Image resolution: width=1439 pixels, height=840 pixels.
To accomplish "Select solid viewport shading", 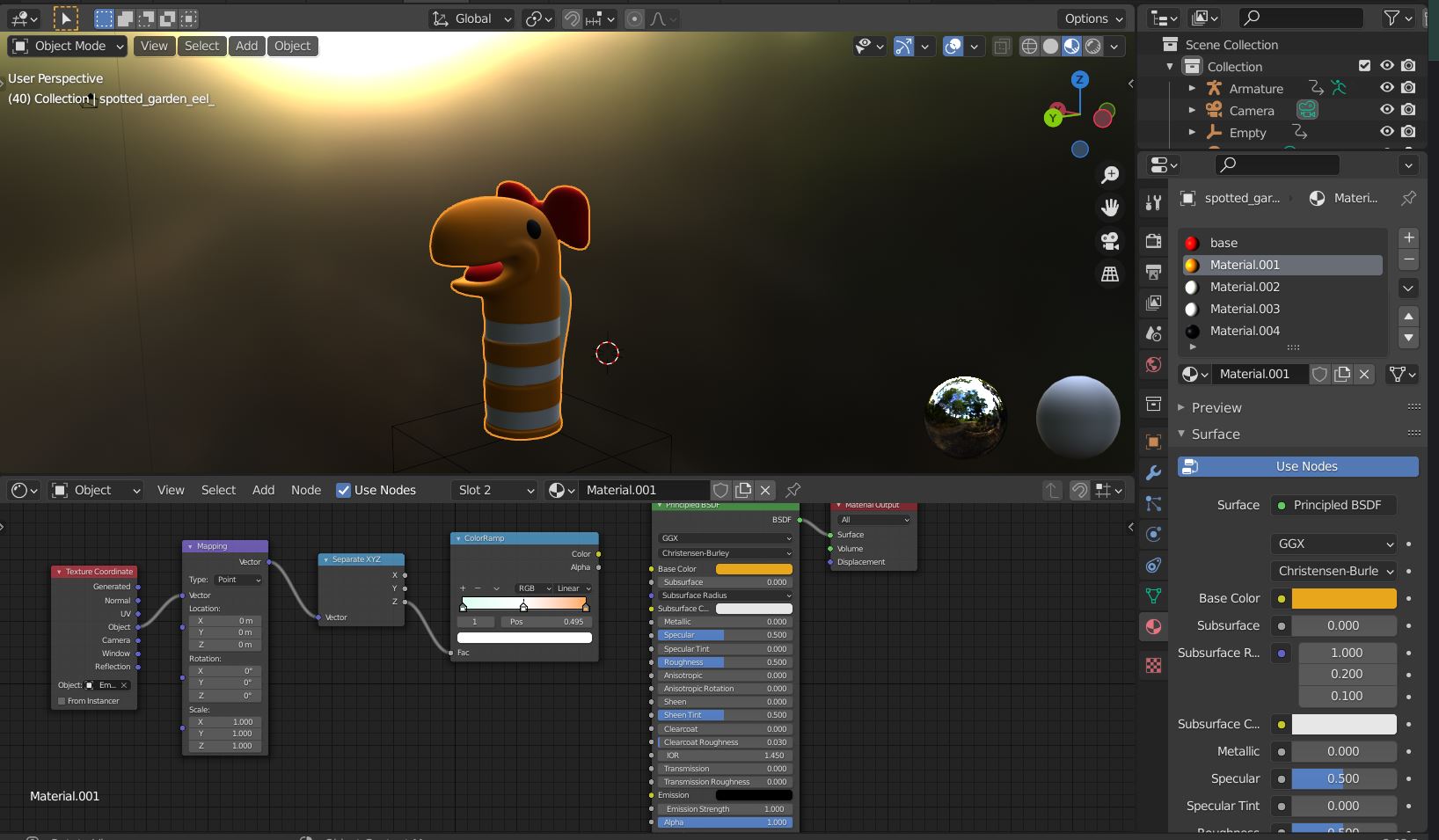I will click(x=1050, y=46).
